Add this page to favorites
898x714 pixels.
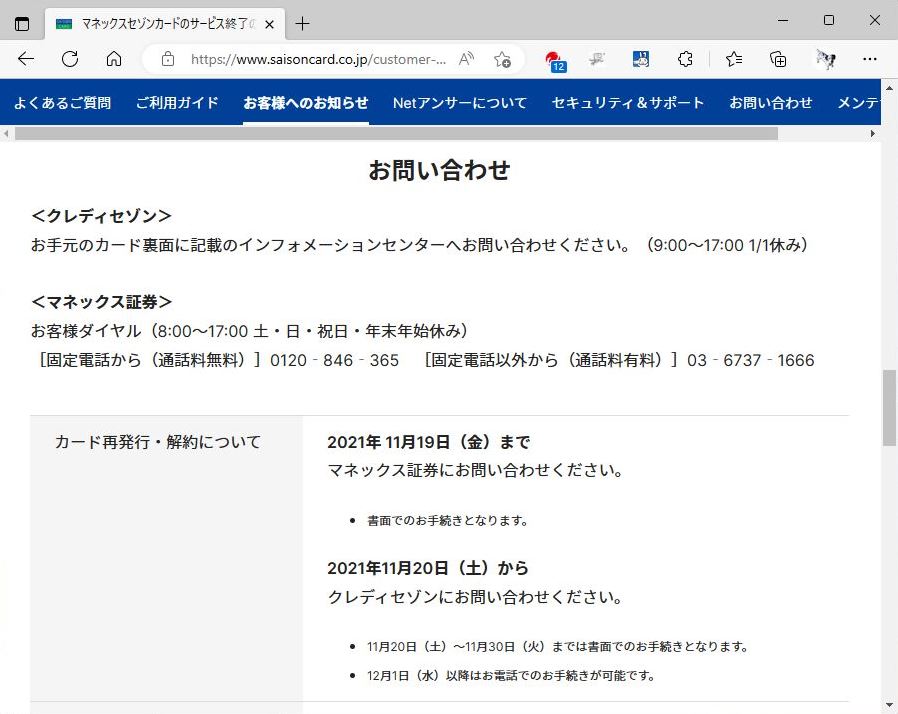coord(502,59)
